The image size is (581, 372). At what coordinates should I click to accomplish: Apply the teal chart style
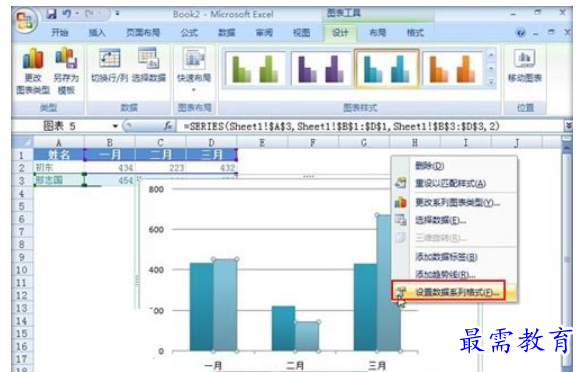[x=387, y=69]
